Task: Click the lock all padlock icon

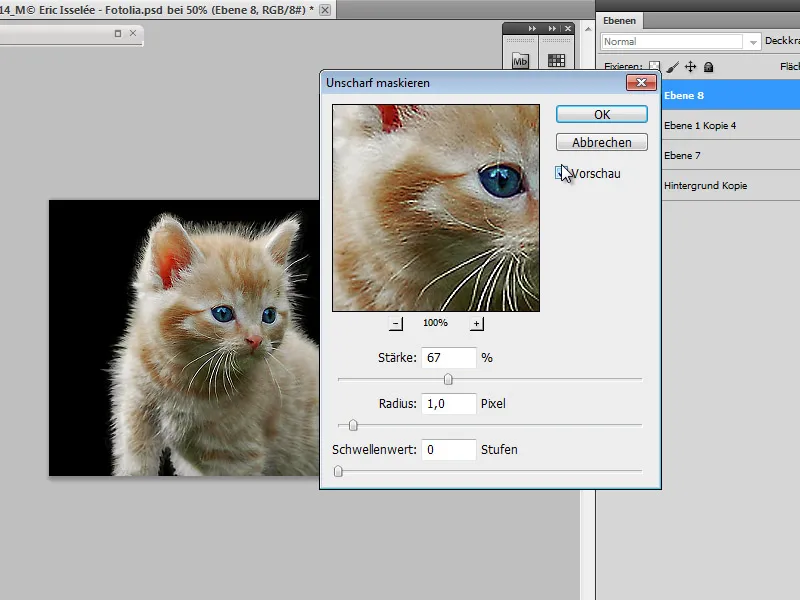Action: pos(708,65)
